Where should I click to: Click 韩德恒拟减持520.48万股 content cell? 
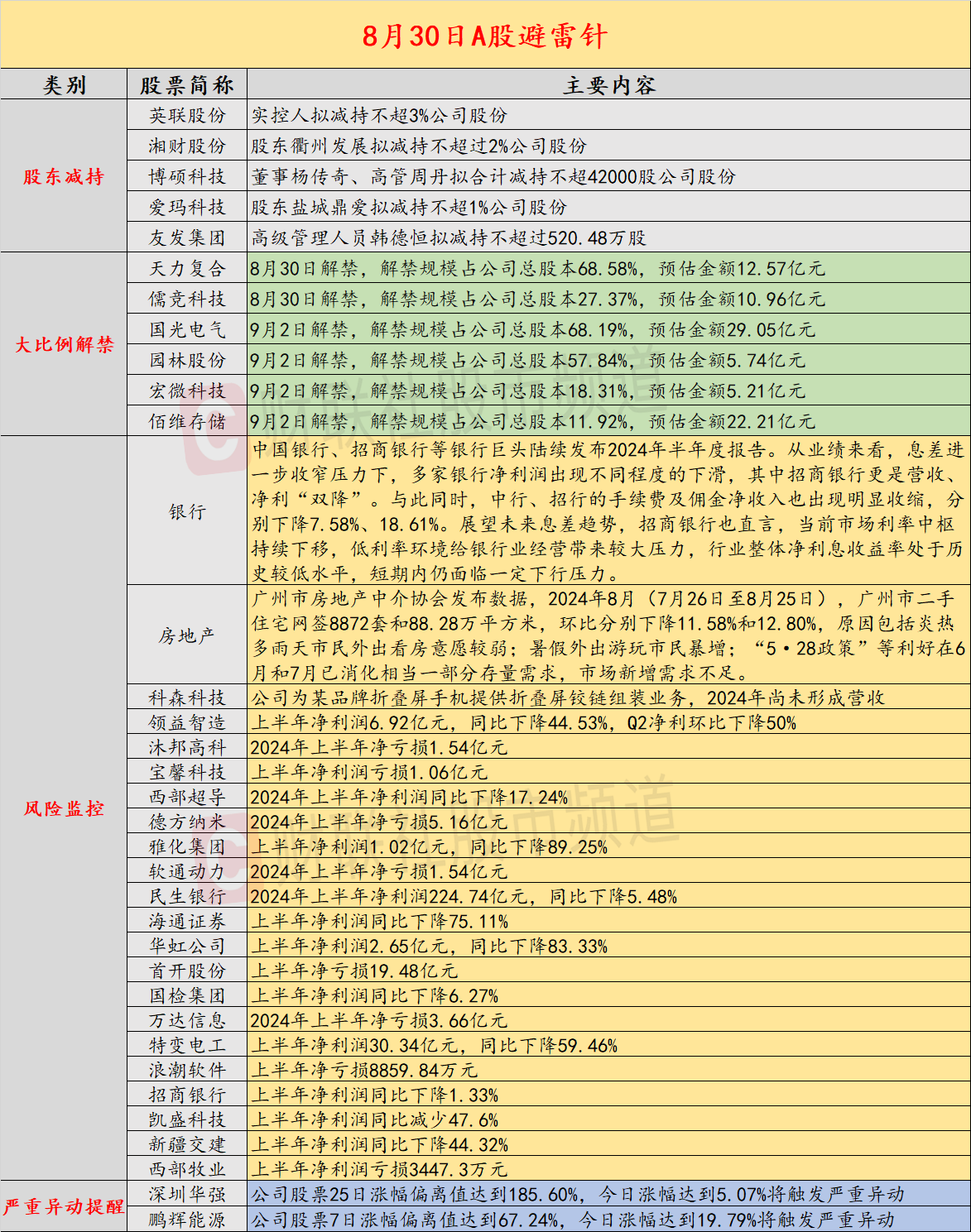608,237
